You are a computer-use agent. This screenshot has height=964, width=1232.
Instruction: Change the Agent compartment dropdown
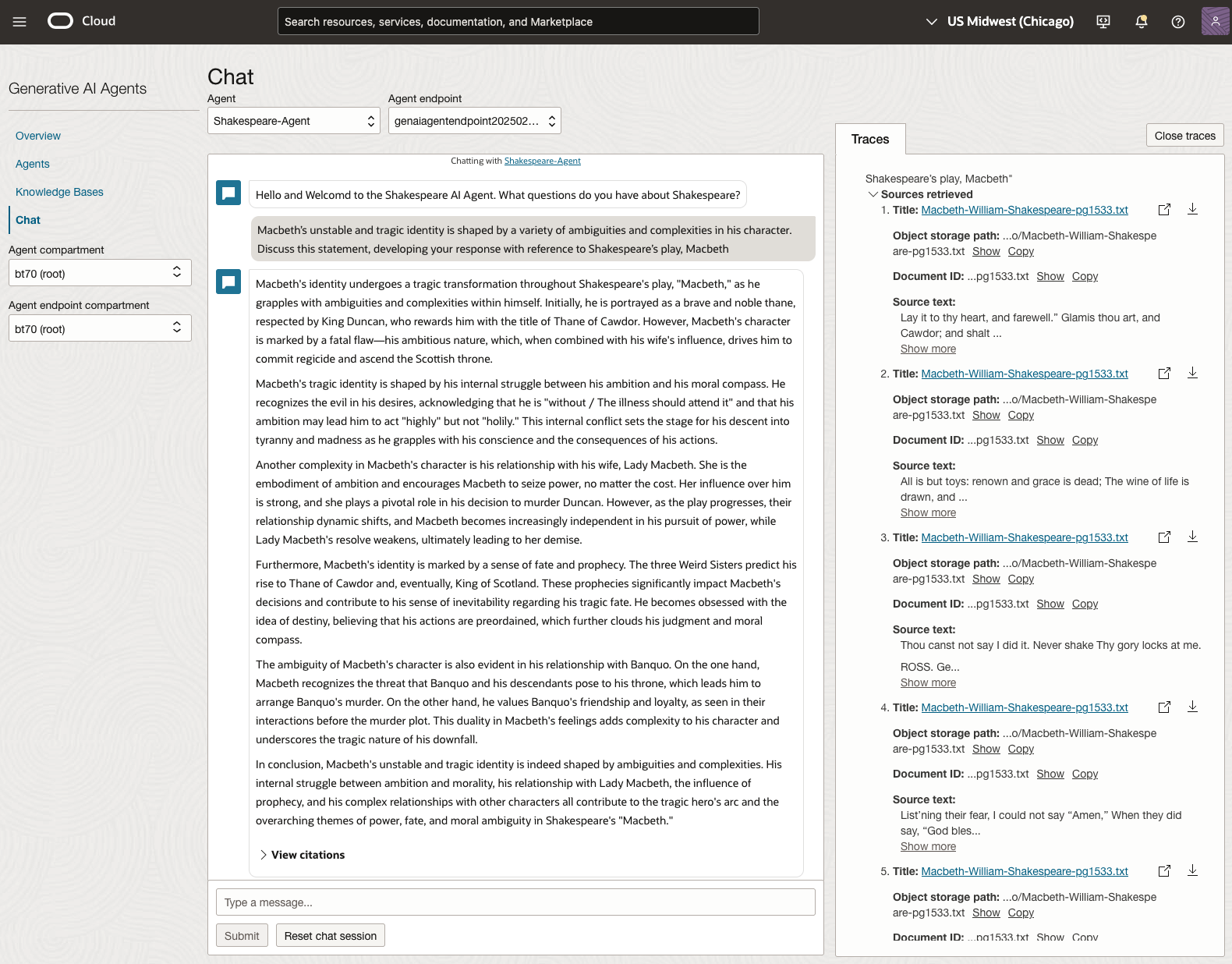[x=100, y=273]
